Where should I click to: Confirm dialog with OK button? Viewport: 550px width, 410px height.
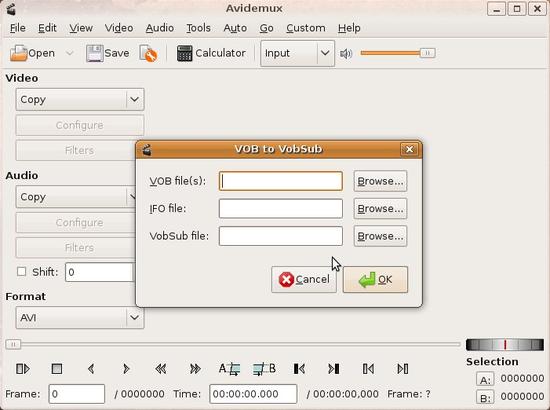click(375, 280)
